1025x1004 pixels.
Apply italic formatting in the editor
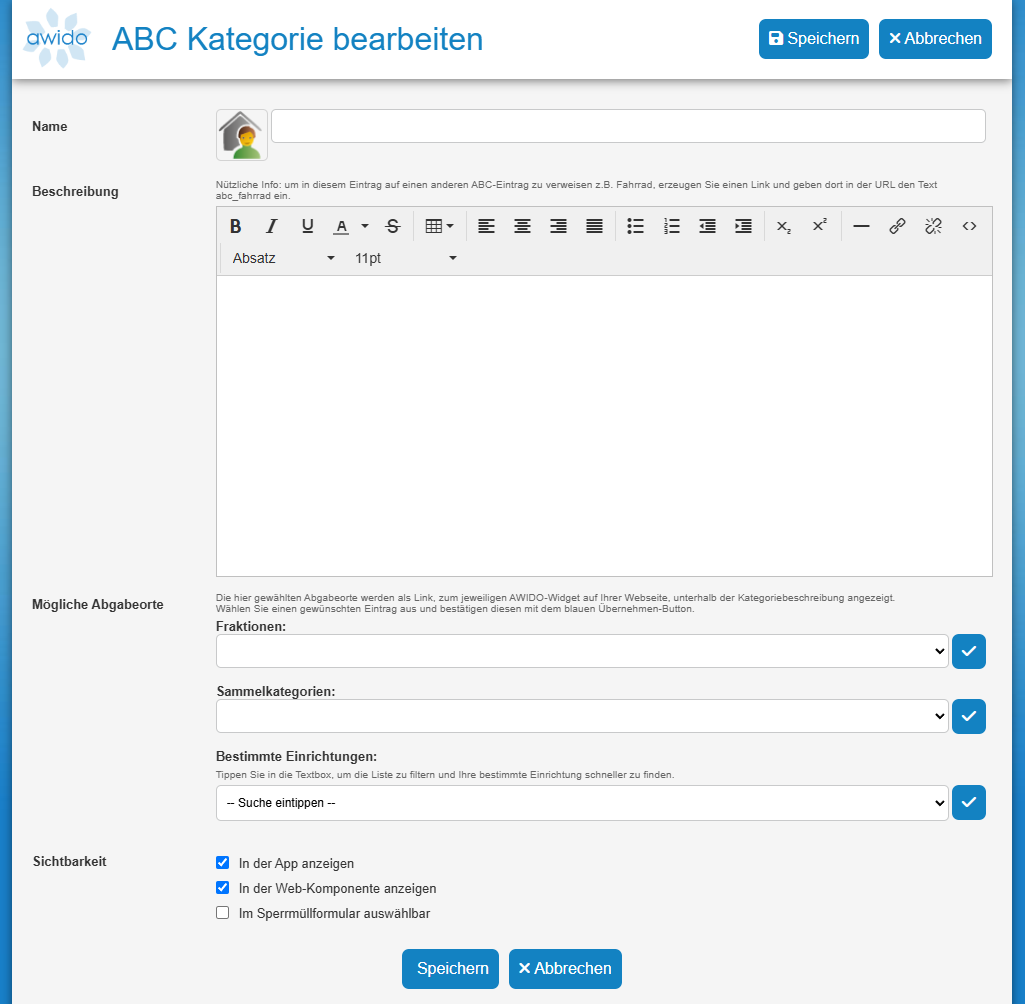coord(271,226)
